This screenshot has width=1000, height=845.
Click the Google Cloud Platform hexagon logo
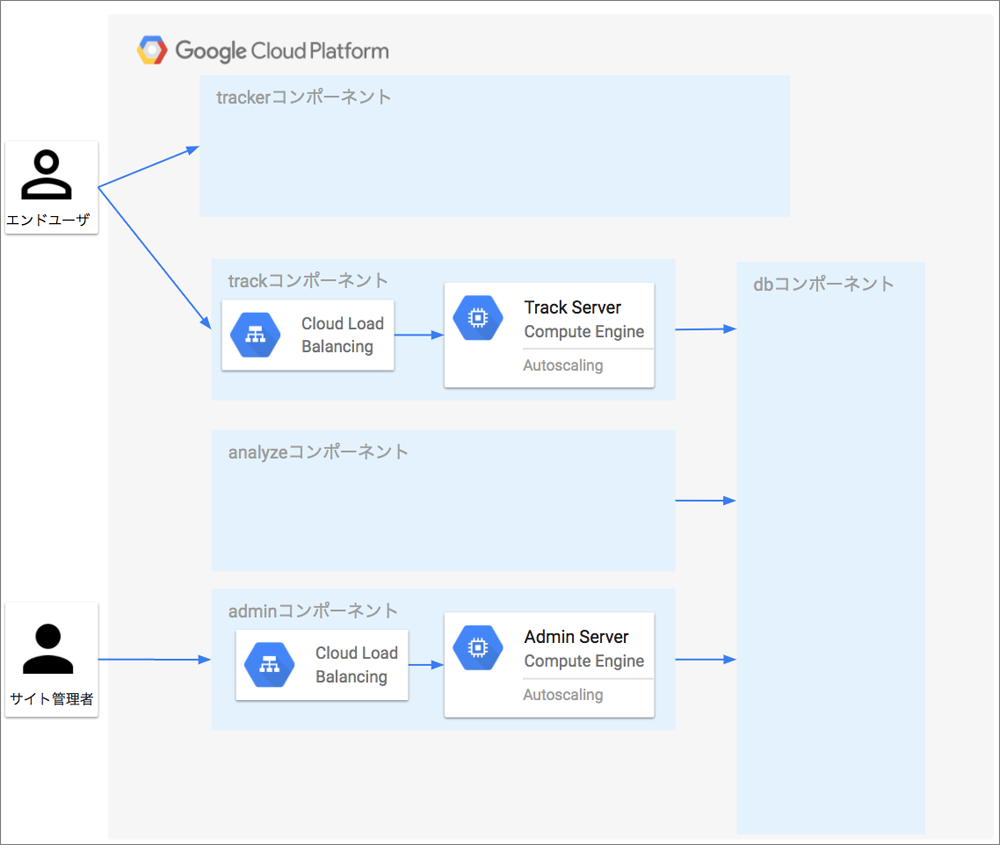tap(152, 50)
